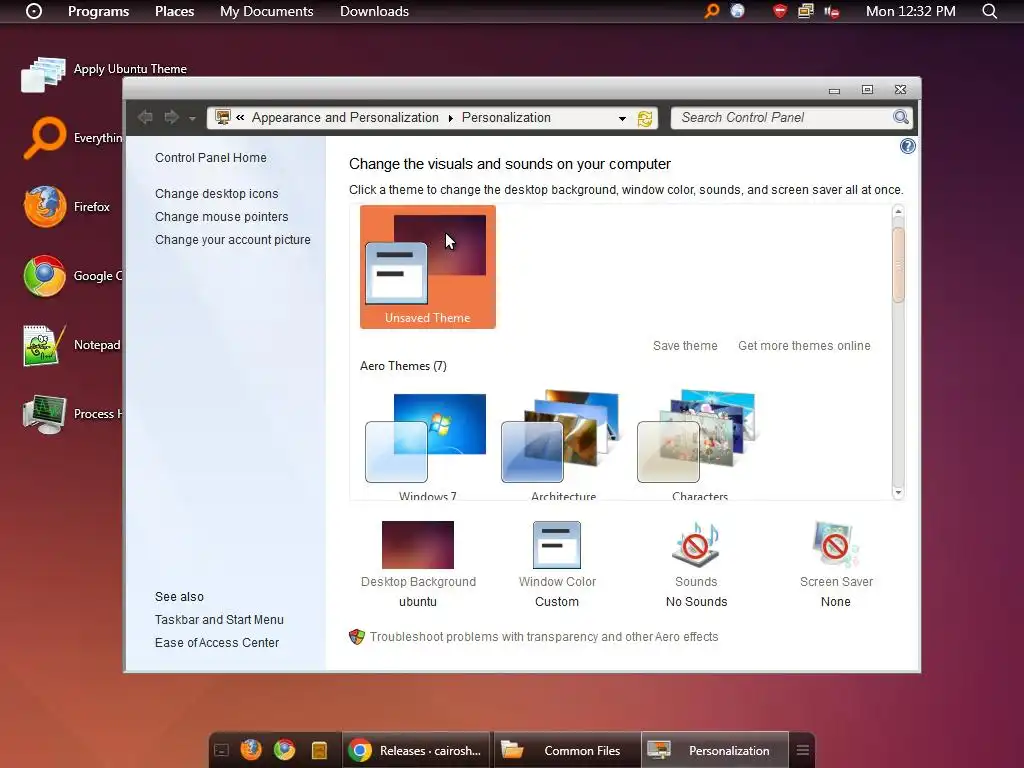The width and height of the screenshot is (1024, 768).
Task: Click the globe tray icon
Action: click(x=737, y=11)
